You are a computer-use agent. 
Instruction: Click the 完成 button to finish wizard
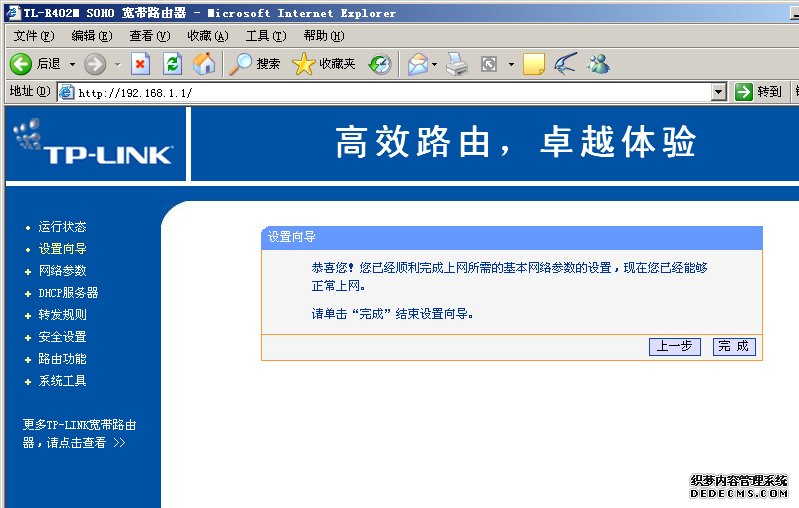pyautogui.click(x=734, y=346)
